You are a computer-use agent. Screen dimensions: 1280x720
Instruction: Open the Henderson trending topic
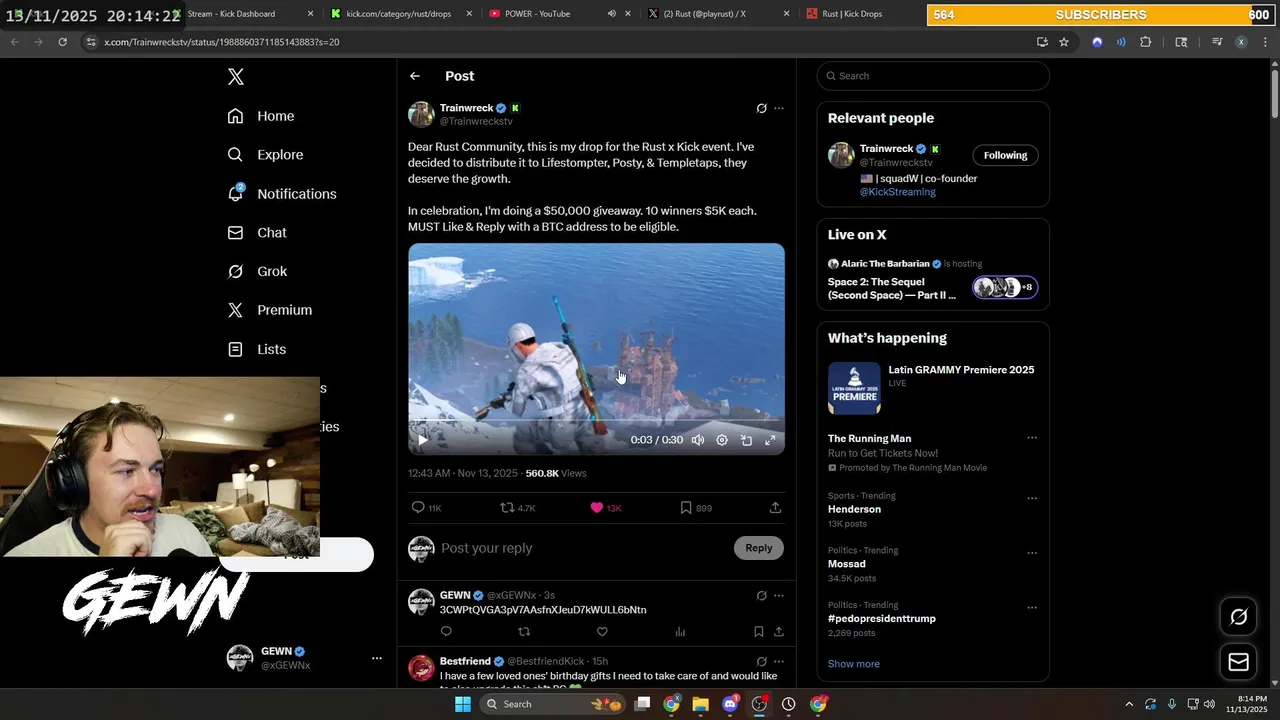point(854,509)
